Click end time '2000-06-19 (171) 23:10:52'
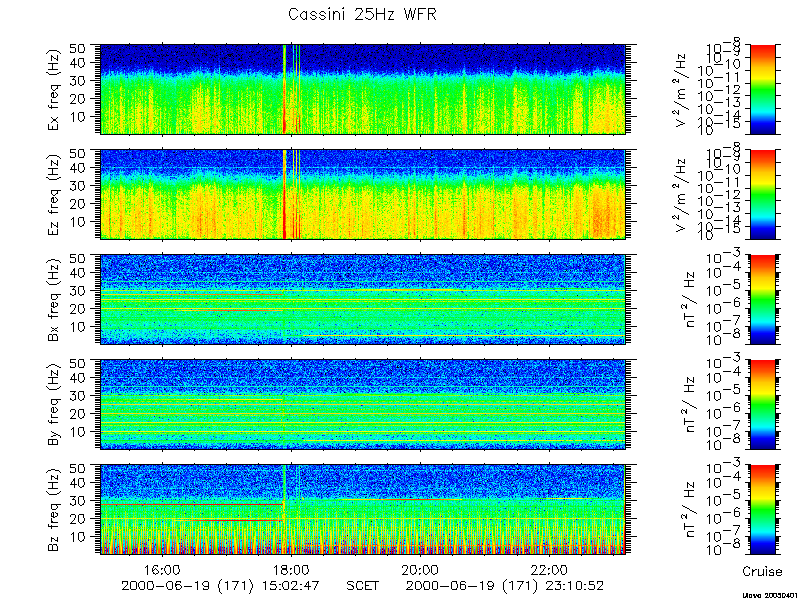Viewport: 800px width, 600px height. coord(504,586)
